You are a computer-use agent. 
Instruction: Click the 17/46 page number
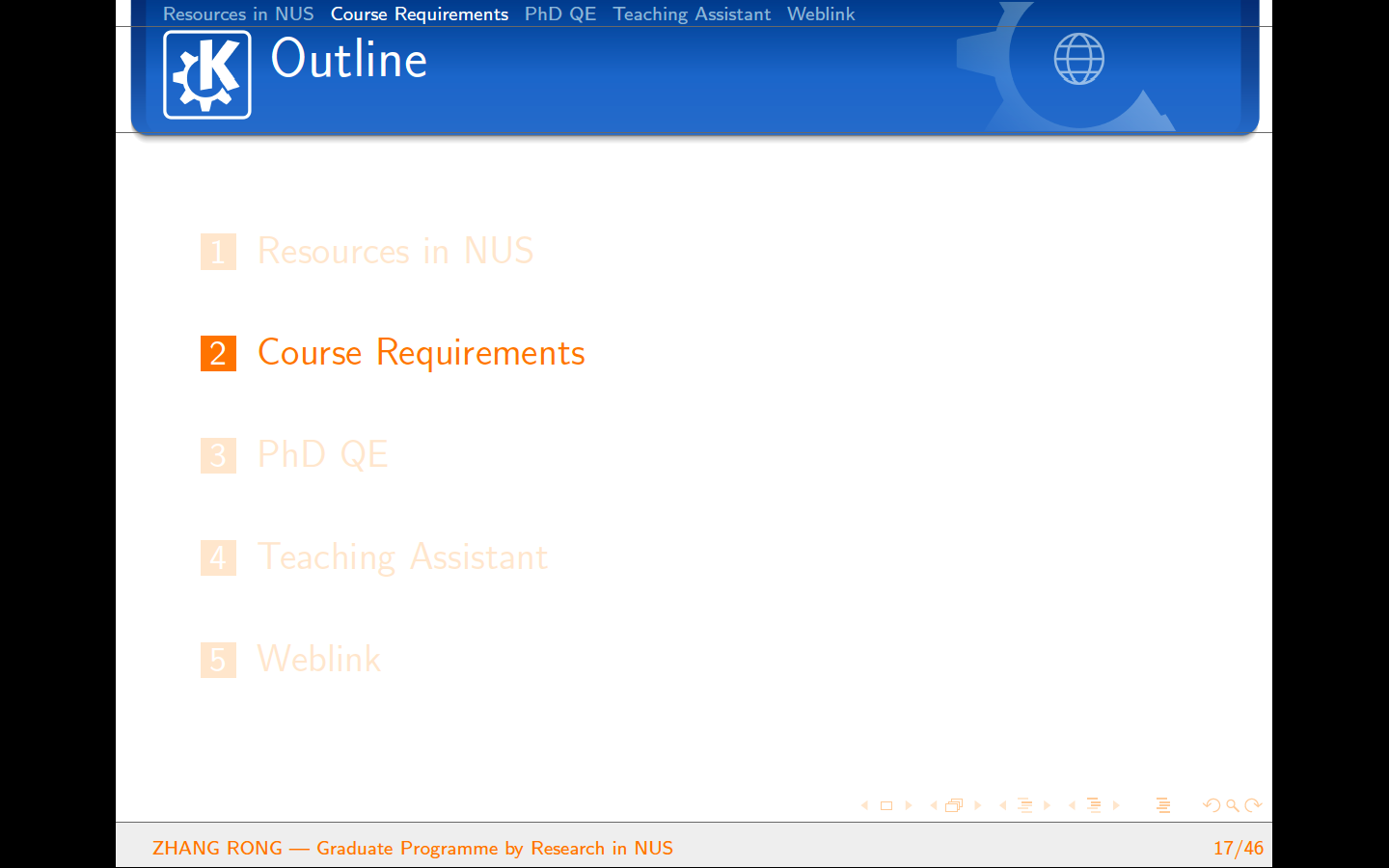[x=1238, y=848]
